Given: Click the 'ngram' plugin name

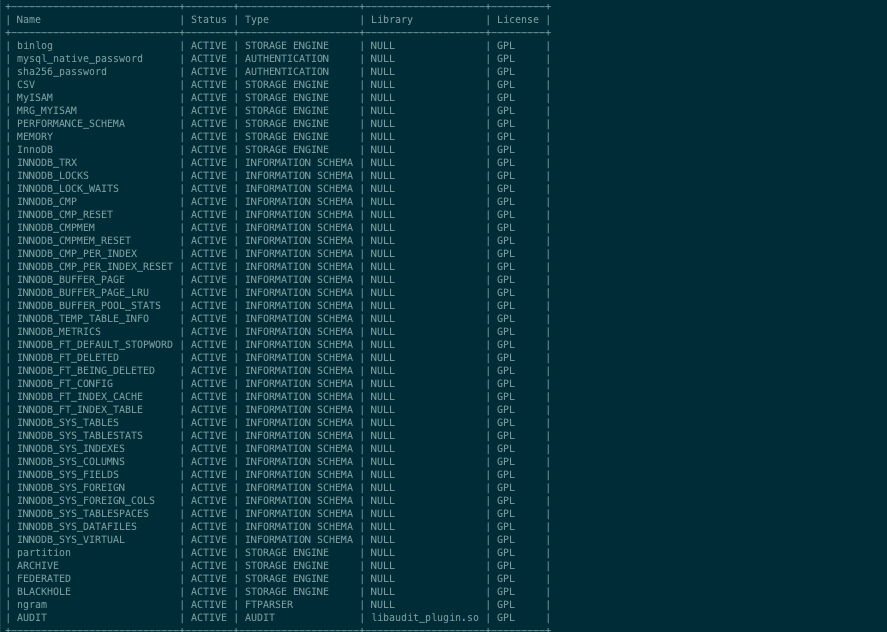Looking at the screenshot, I should 32,605.
